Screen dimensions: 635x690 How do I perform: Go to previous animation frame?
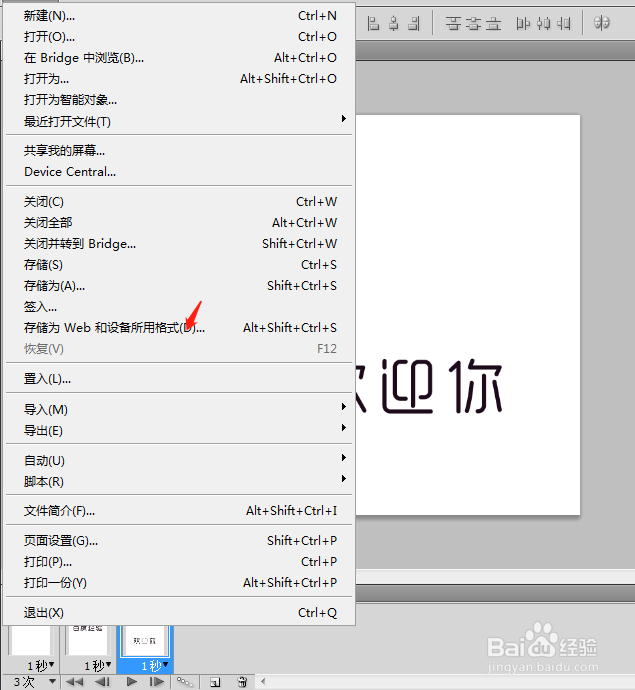(103, 682)
